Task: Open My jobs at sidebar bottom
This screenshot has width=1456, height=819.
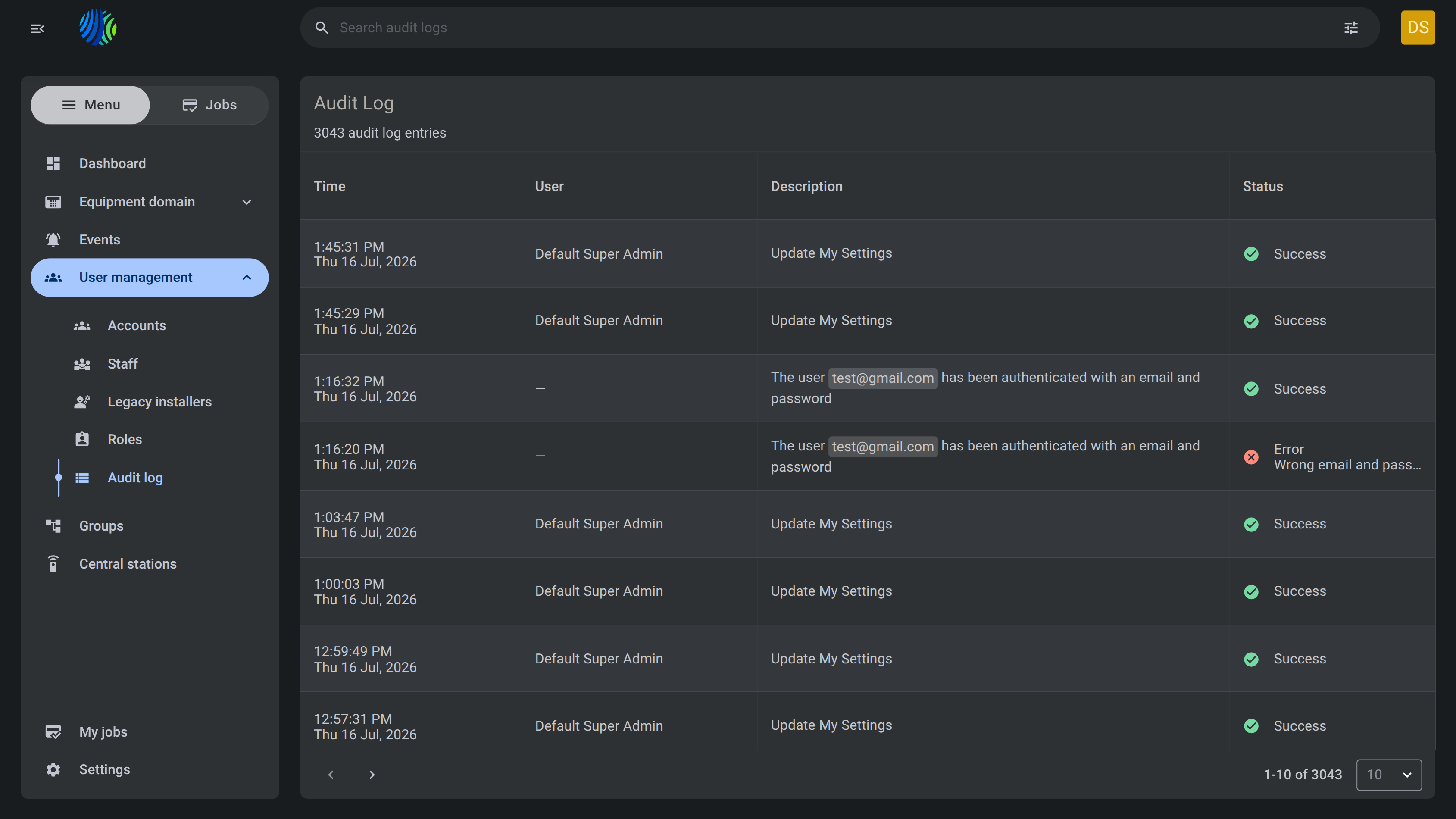Action: (149, 731)
